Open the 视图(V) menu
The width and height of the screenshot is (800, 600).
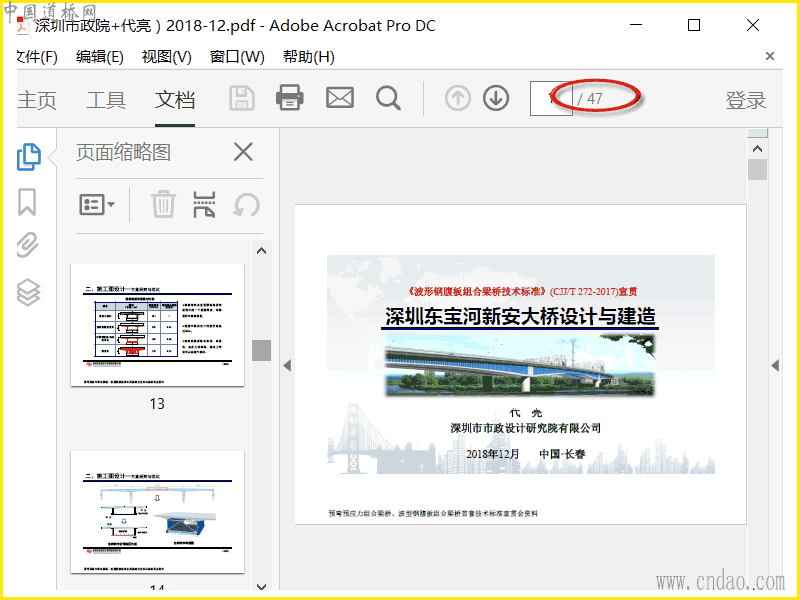[166, 56]
